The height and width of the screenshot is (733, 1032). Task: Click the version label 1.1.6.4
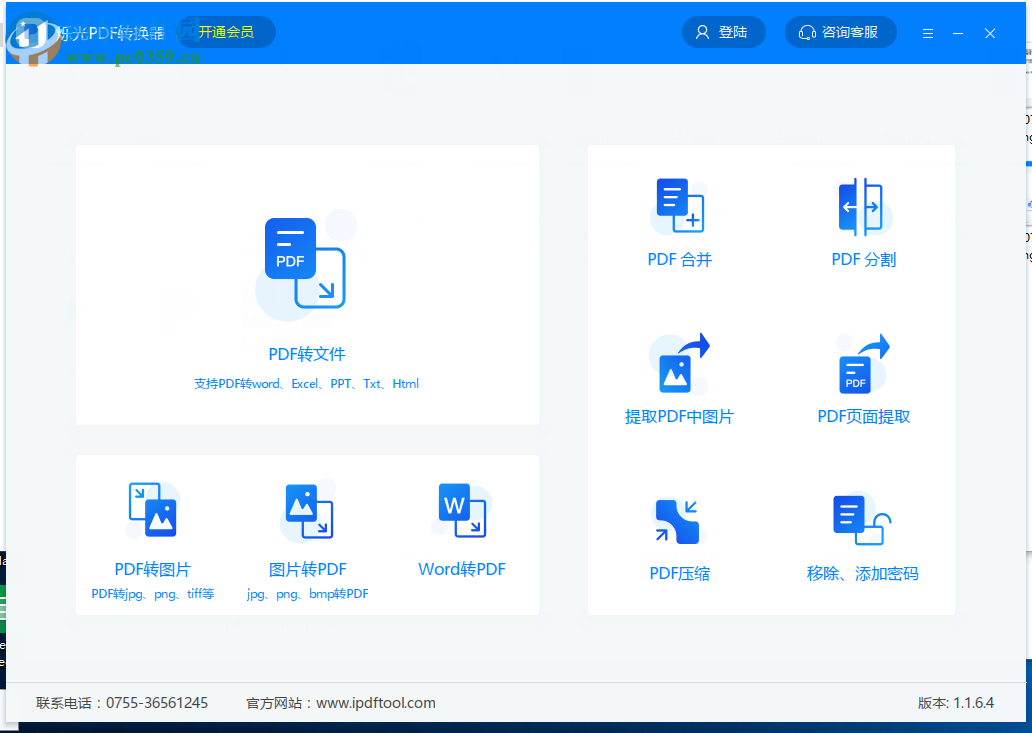[975, 702]
